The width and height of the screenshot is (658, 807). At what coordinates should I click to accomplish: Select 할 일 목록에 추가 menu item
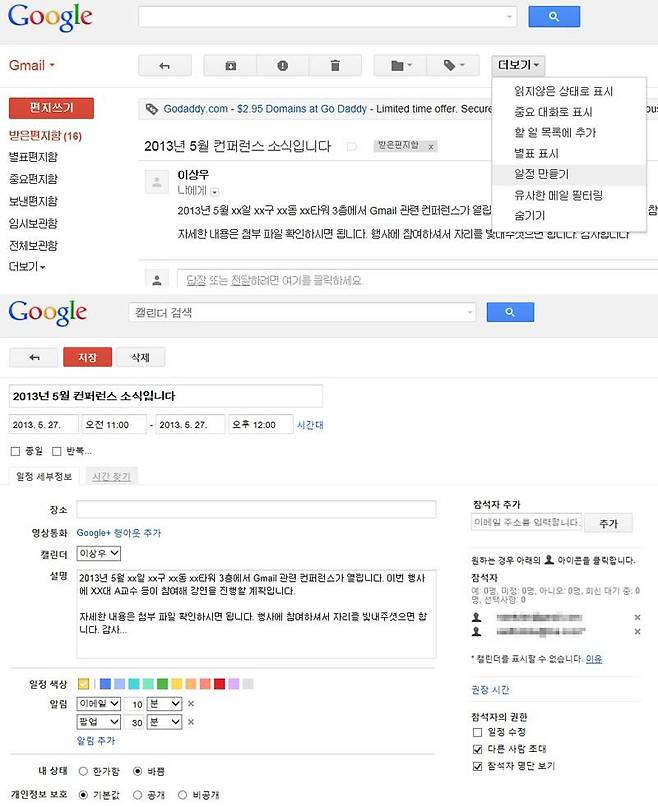569,133
